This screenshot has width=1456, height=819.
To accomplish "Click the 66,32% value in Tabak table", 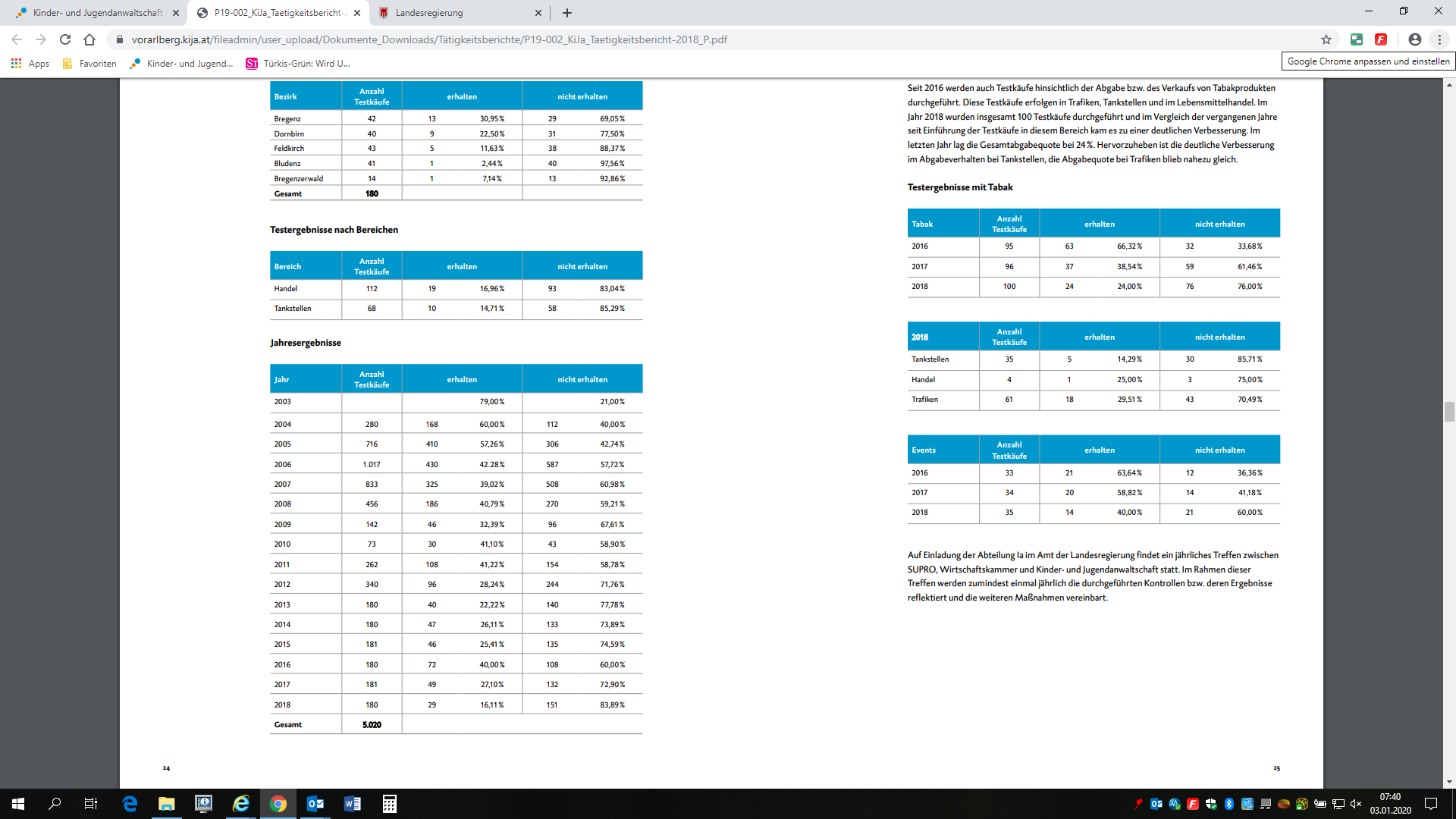I will (1129, 246).
